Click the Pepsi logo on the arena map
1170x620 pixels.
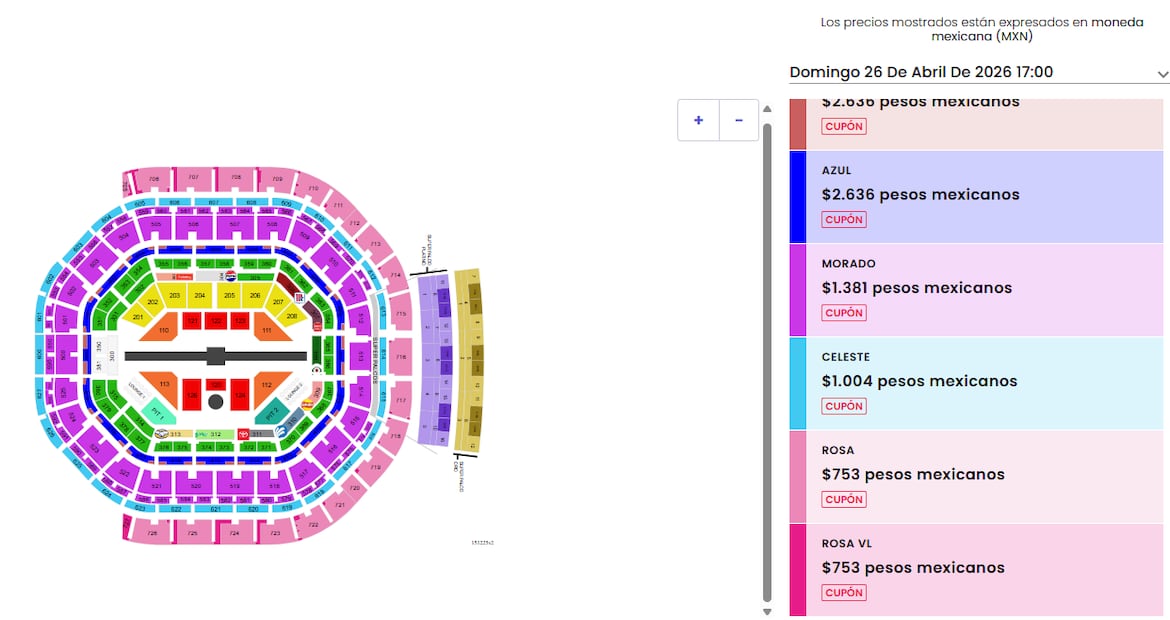tap(232, 276)
